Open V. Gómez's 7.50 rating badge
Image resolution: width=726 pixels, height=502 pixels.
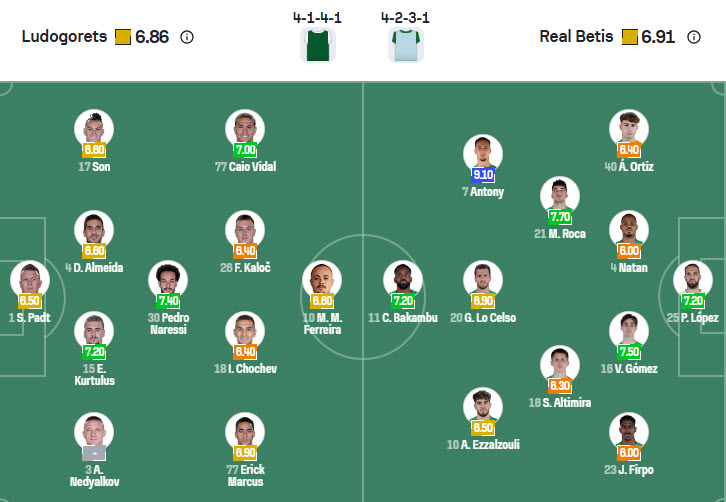click(629, 351)
